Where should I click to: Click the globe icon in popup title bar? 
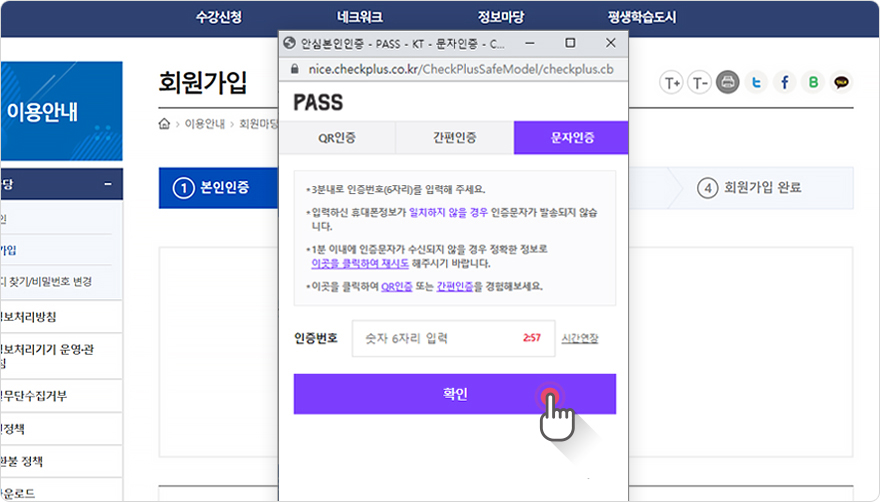click(290, 43)
